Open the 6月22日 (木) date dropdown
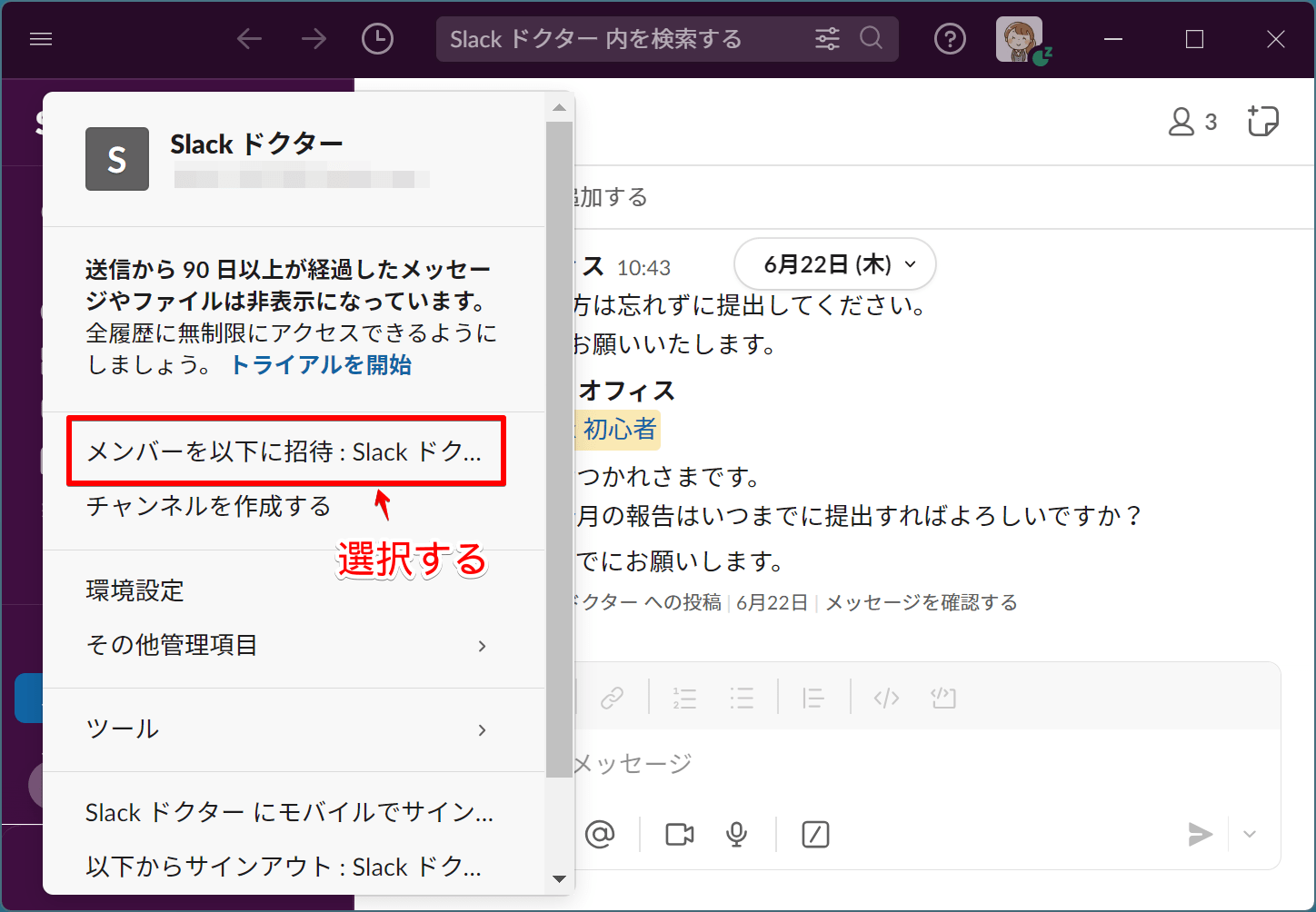Screen dimensions: 1316x912 [x=833, y=264]
